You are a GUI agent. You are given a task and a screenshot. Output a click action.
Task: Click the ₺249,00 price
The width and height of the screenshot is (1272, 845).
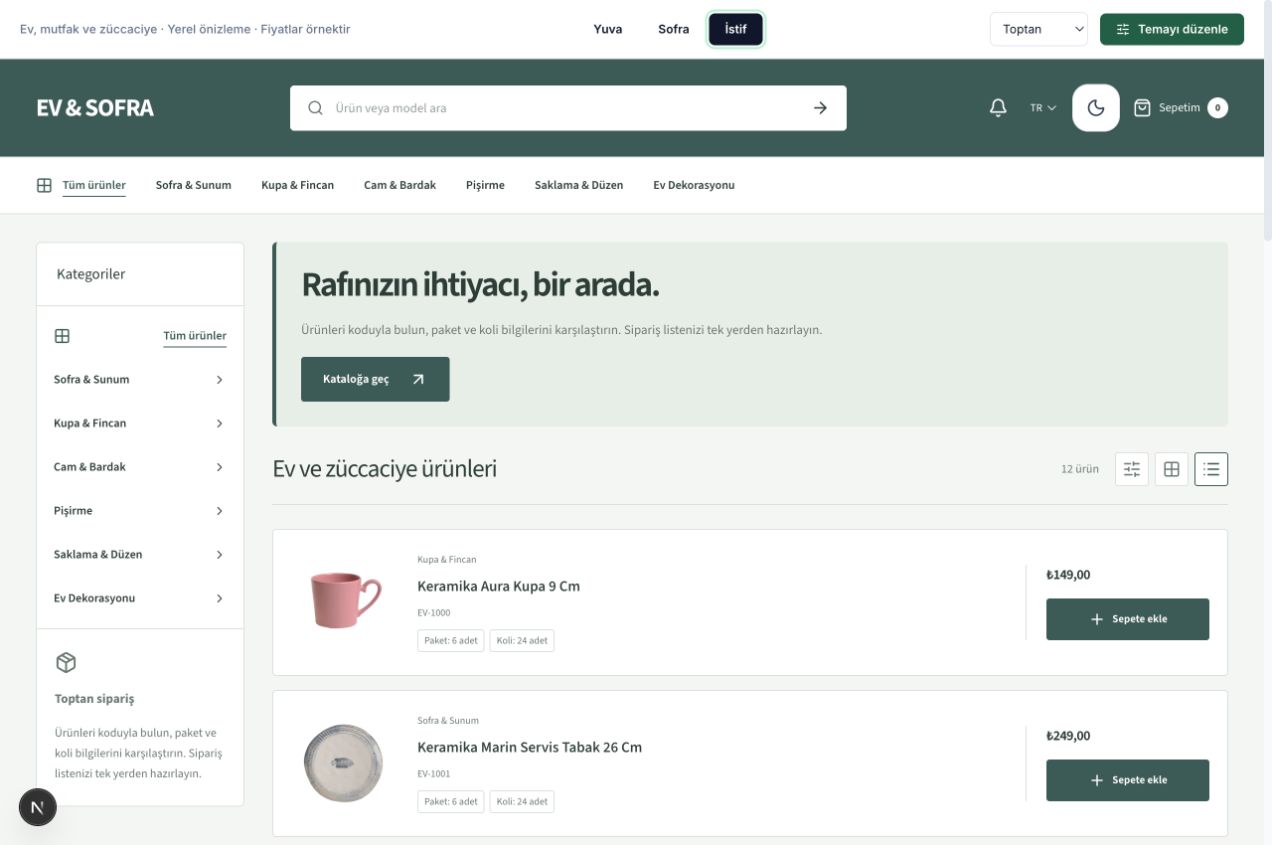point(1068,736)
